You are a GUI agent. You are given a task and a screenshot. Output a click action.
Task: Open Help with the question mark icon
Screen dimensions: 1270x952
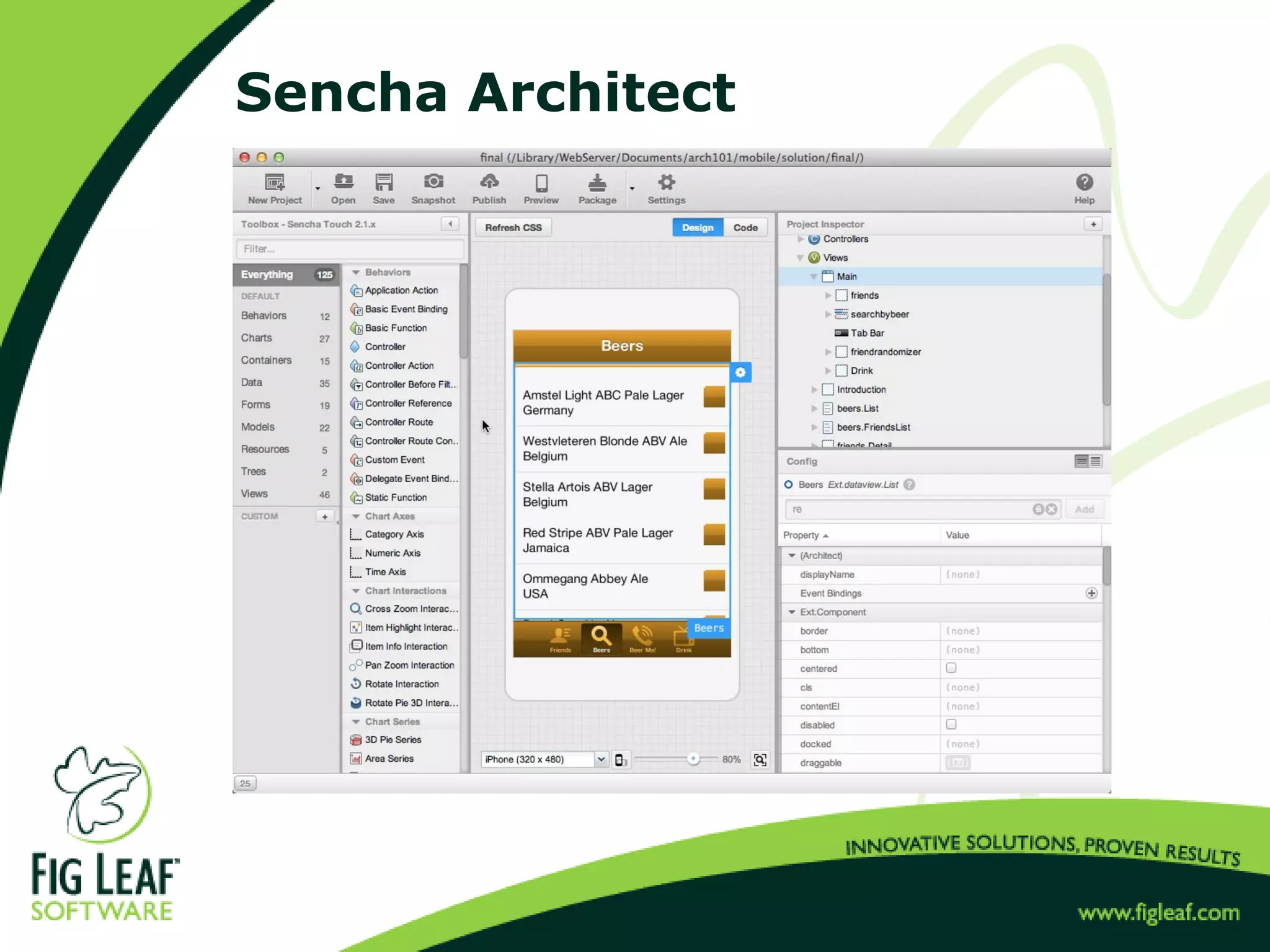click(1084, 182)
